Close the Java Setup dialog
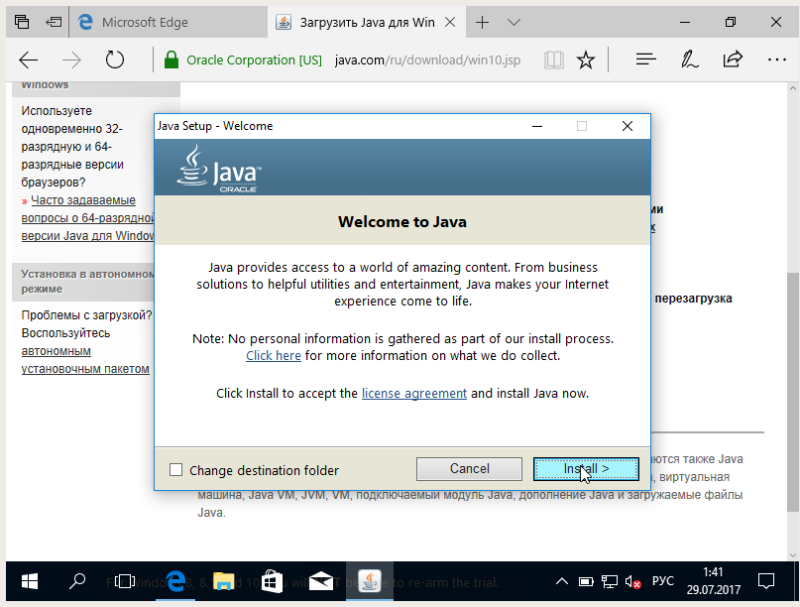Image resolution: width=800 pixels, height=607 pixels. 628,126
